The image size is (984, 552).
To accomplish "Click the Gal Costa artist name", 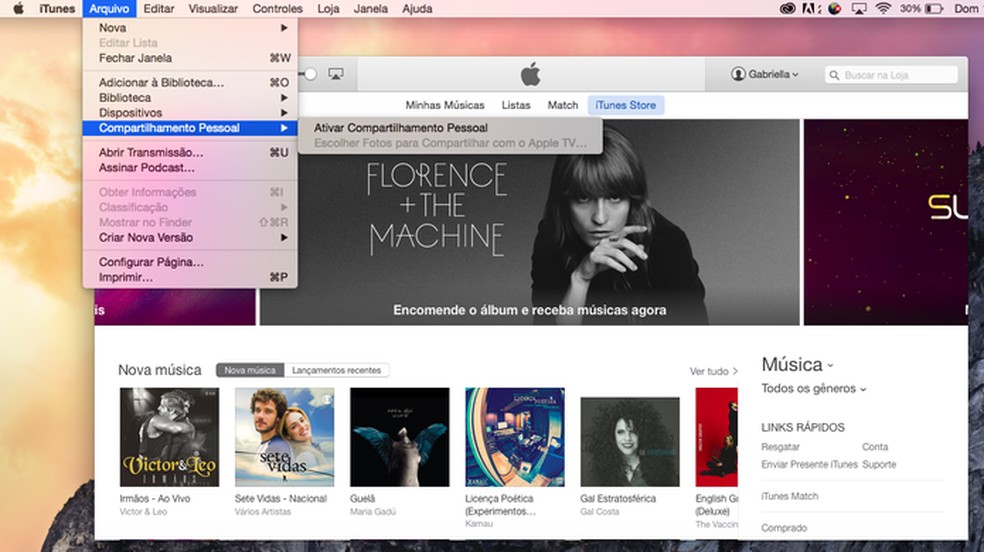I will tap(599, 511).
